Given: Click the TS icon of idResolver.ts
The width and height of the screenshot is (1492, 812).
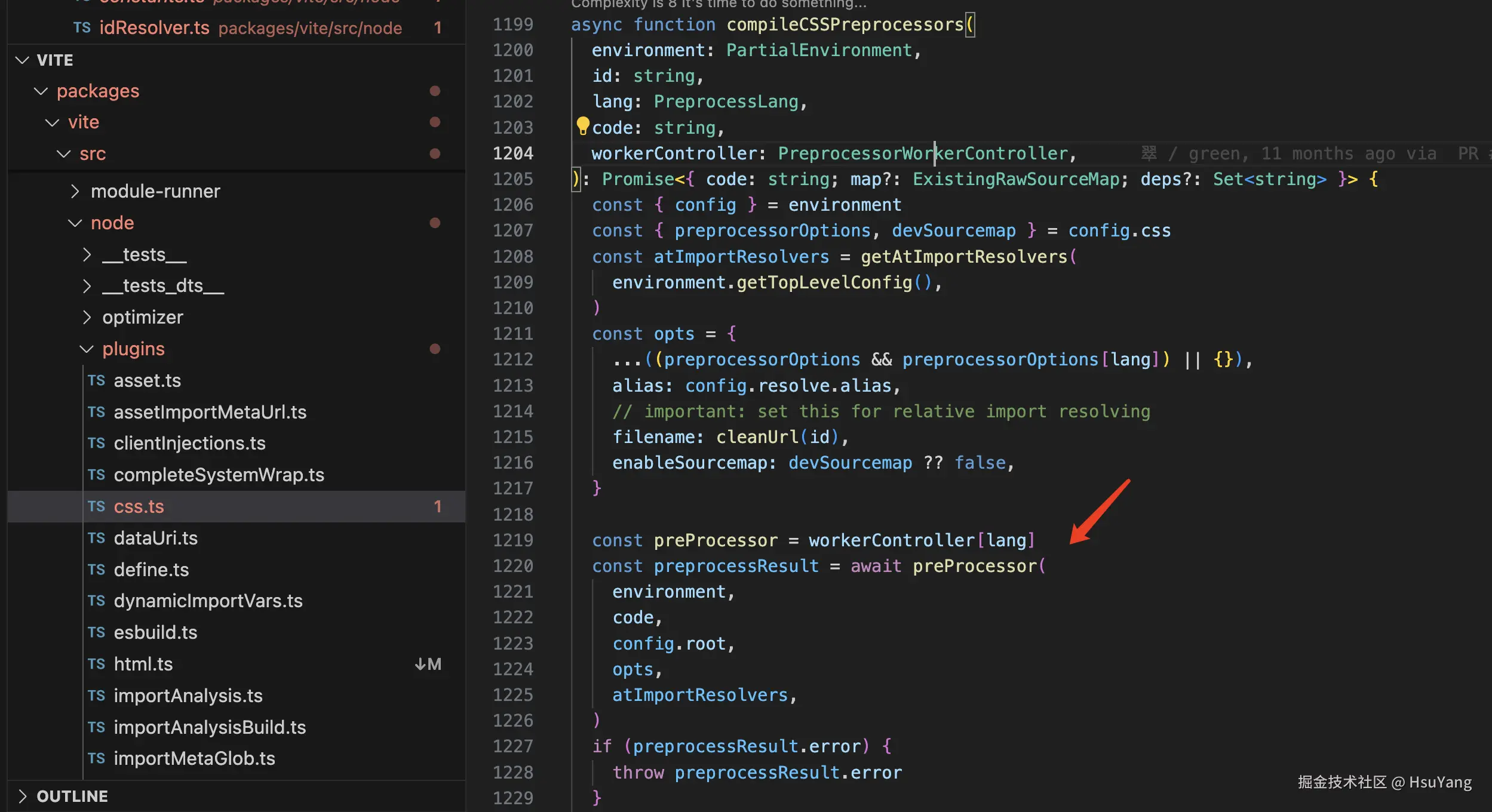Looking at the screenshot, I should [82, 27].
